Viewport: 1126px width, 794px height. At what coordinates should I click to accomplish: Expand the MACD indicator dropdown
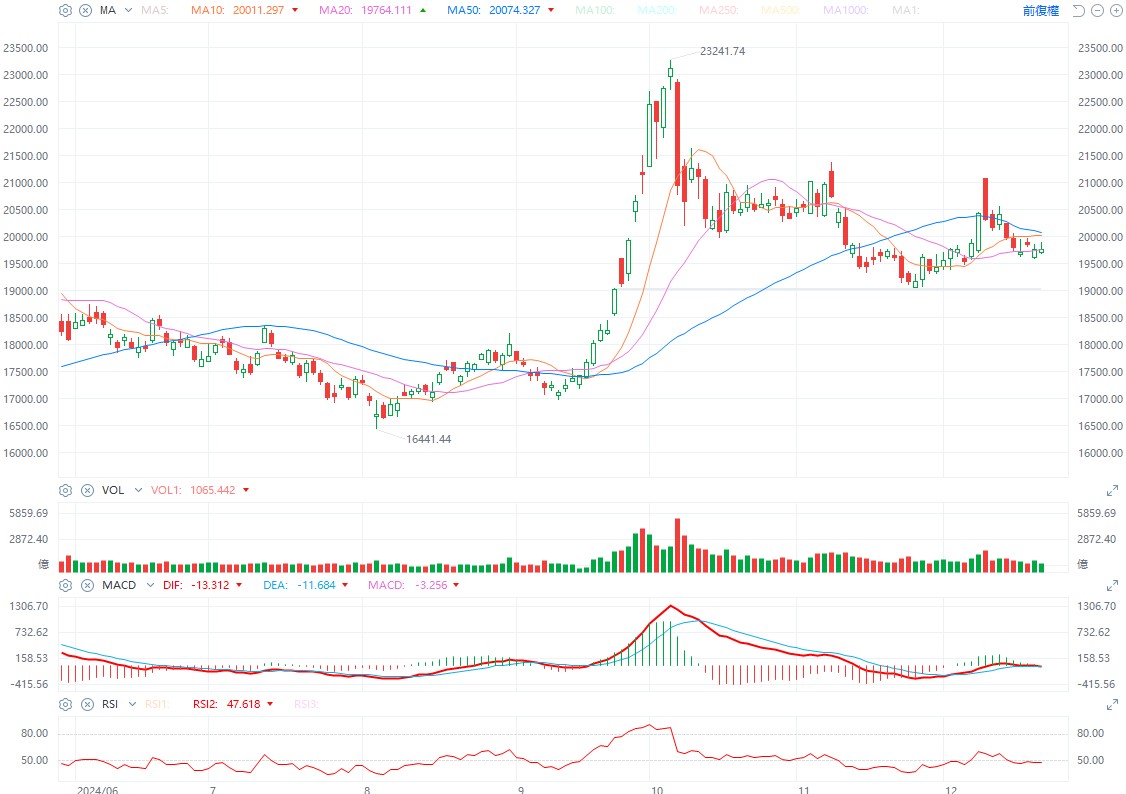(150, 585)
